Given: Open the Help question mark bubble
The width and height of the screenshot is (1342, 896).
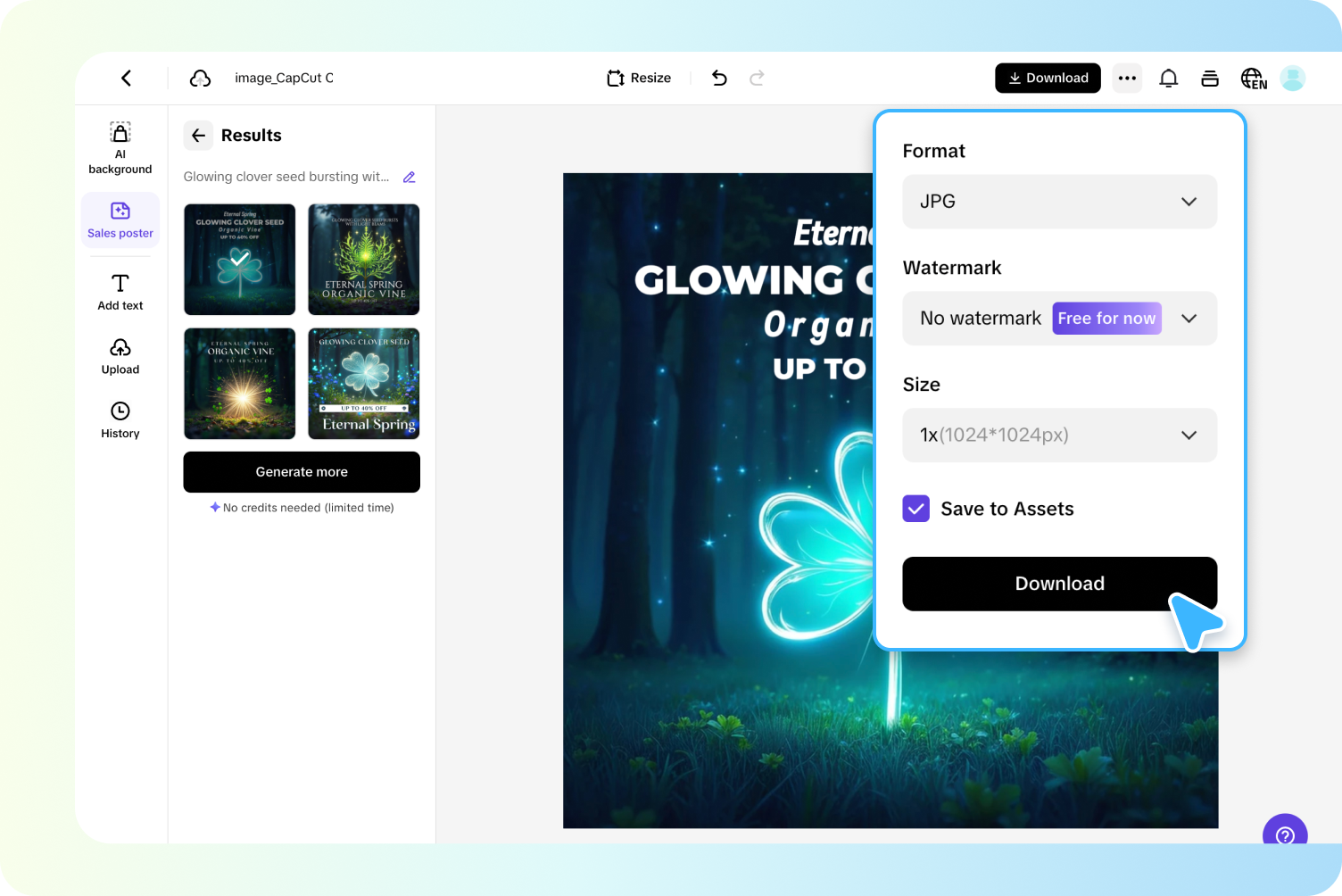Looking at the screenshot, I should (1285, 837).
